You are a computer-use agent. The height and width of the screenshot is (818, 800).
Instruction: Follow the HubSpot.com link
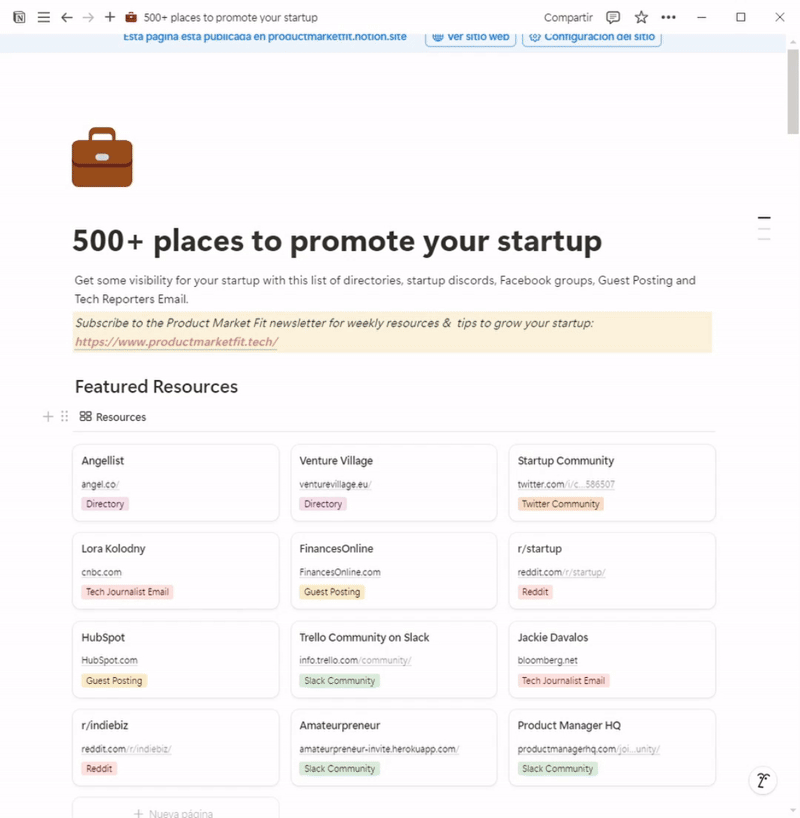[109, 660]
